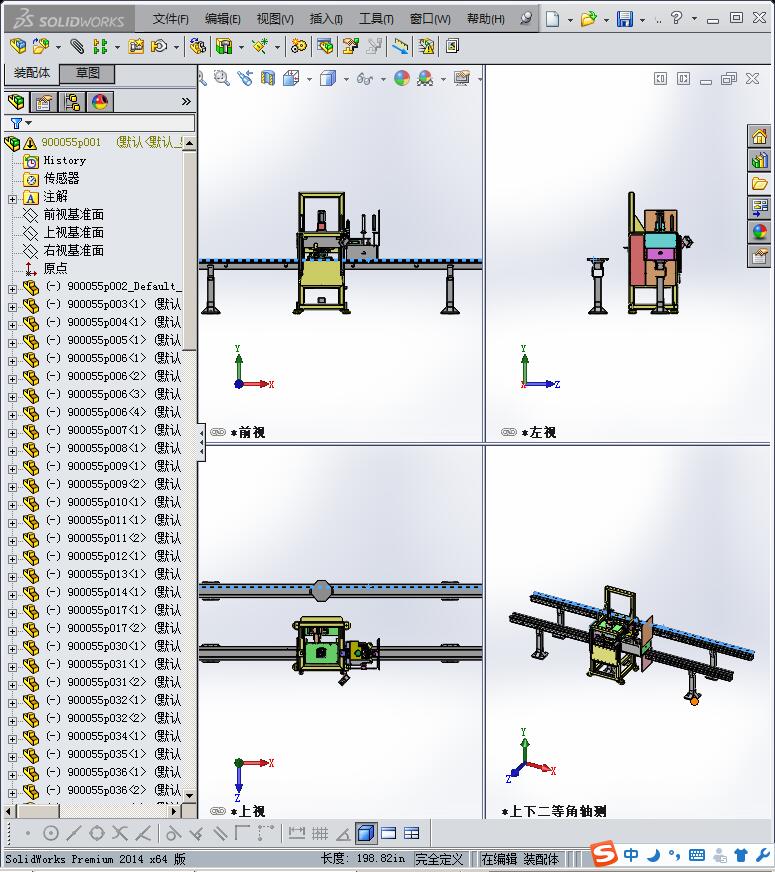Expand the 900055p010<1> component node
Viewport: 775px width, 872px height.
tap(12, 504)
